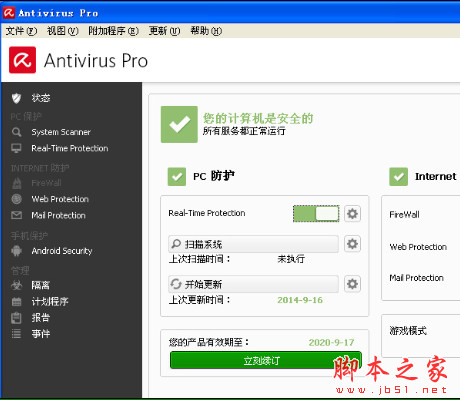The width and height of the screenshot is (460, 401).
Task: Click the Mail Protection envelope icon
Action: click(x=16, y=215)
